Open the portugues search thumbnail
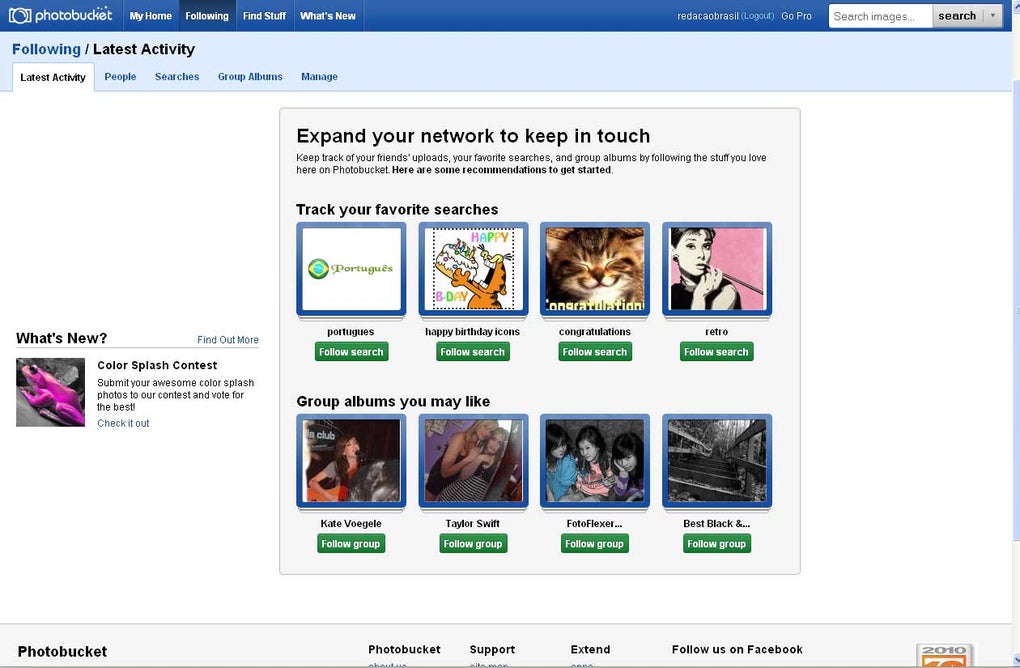1020x668 pixels. (x=351, y=269)
